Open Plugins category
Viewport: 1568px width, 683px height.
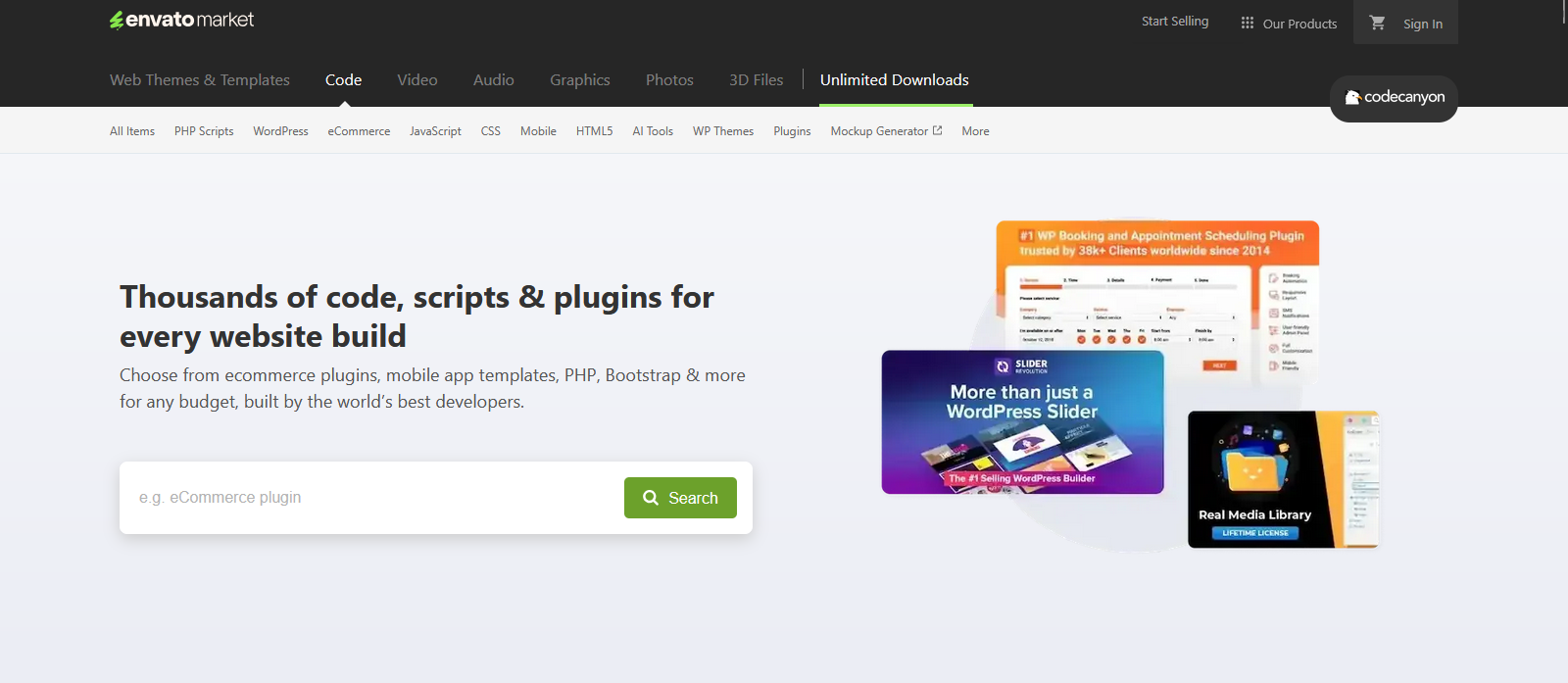792,131
